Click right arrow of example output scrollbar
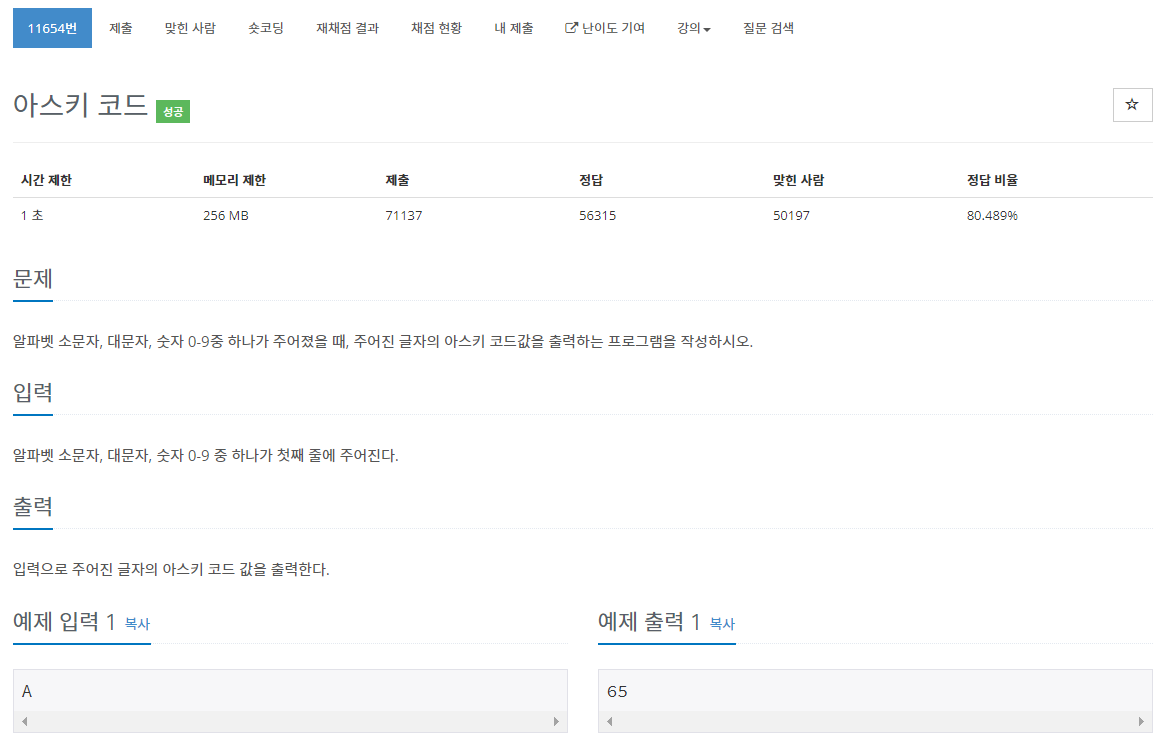The width and height of the screenshot is (1168, 748). point(1140,721)
